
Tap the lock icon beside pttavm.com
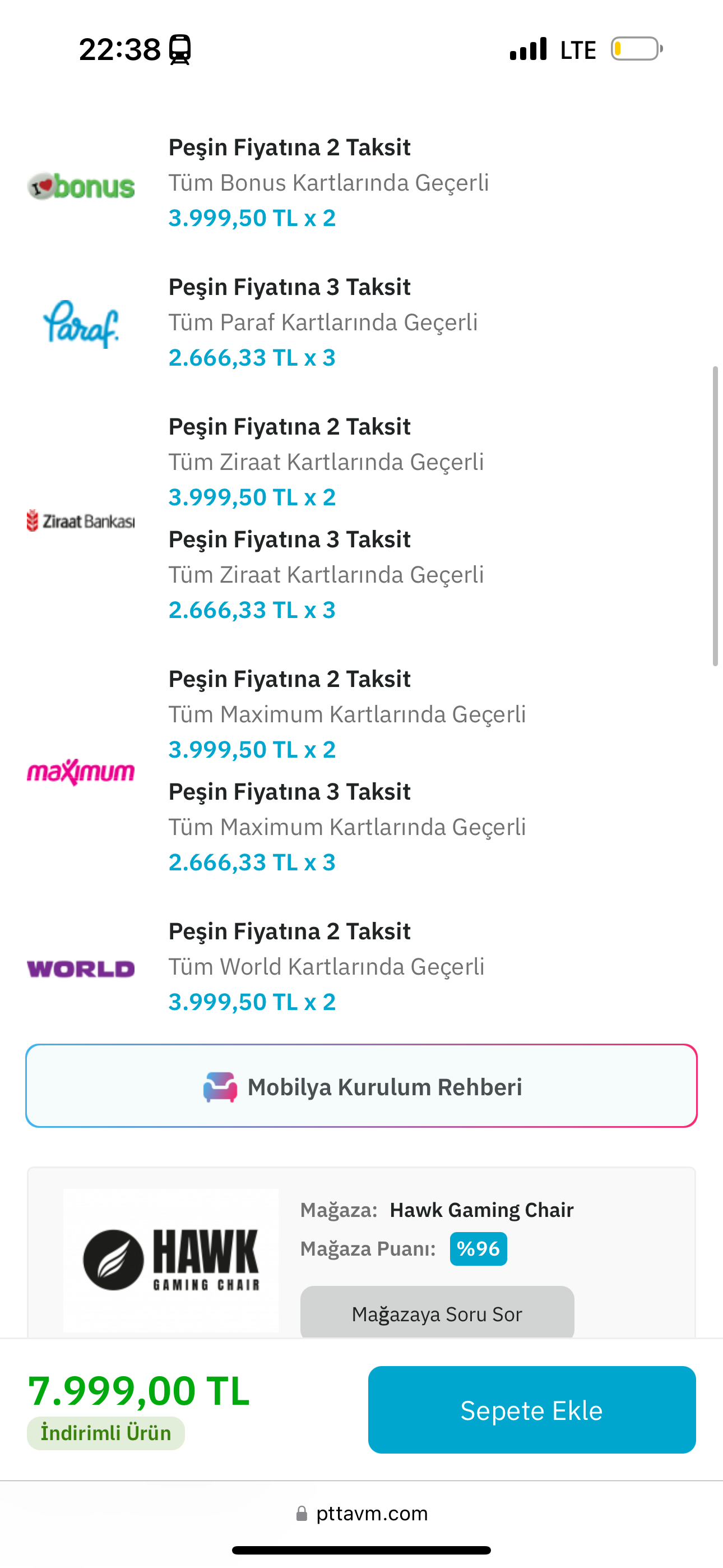click(x=302, y=1514)
